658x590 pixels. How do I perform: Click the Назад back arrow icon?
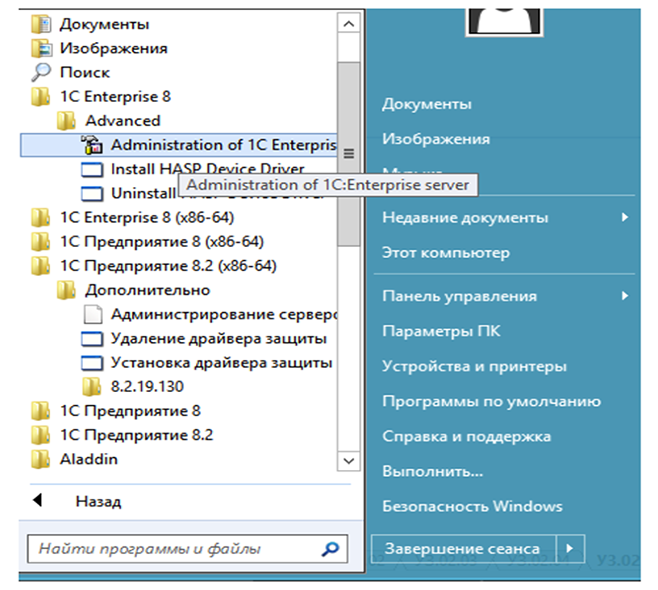(38, 500)
